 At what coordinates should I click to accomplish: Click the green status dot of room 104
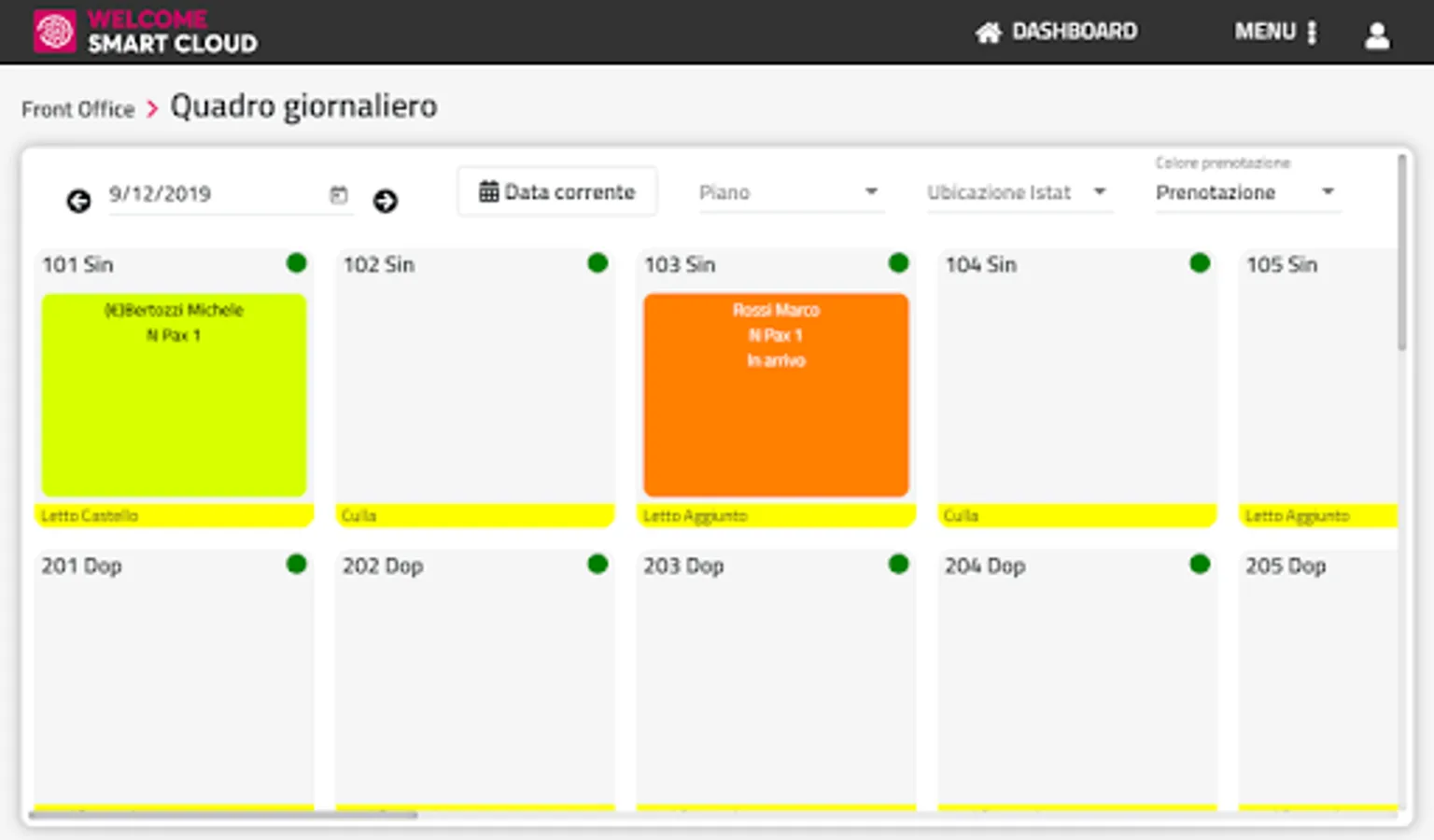pos(1200,263)
